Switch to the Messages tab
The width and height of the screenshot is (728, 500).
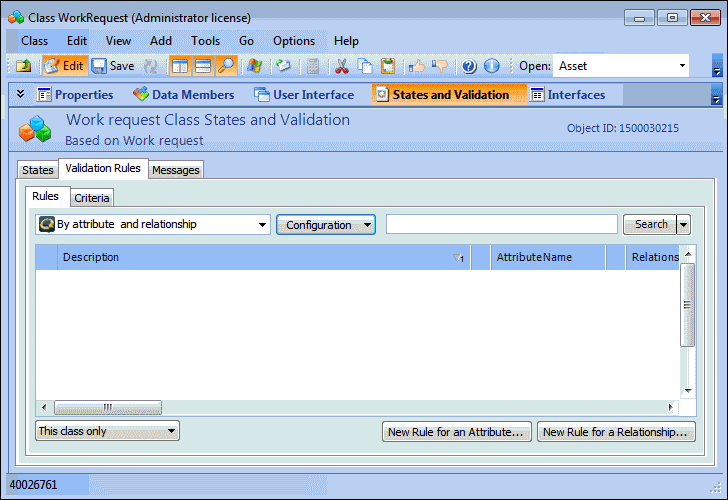(x=176, y=170)
